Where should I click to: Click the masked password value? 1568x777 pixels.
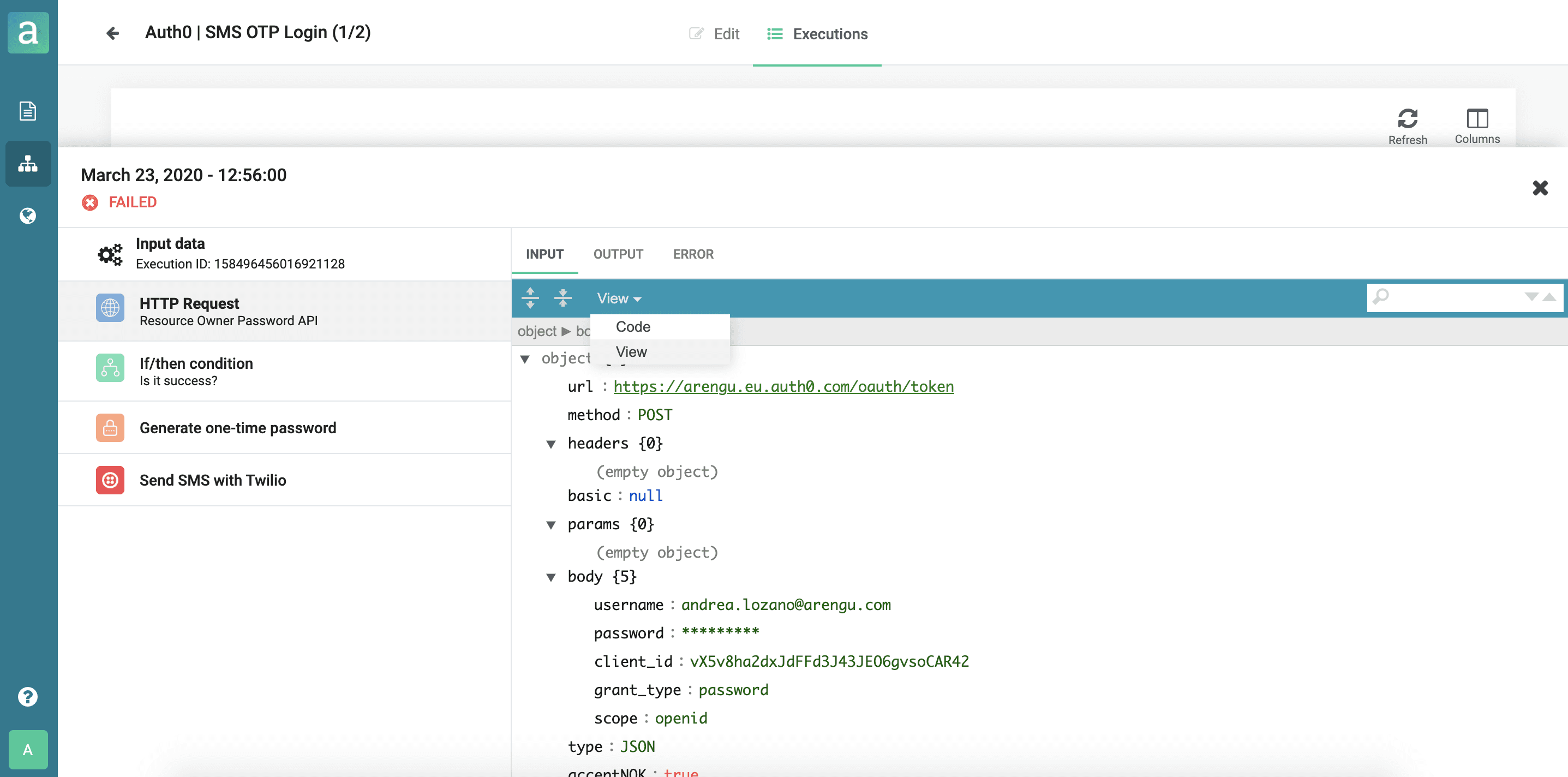(720, 632)
